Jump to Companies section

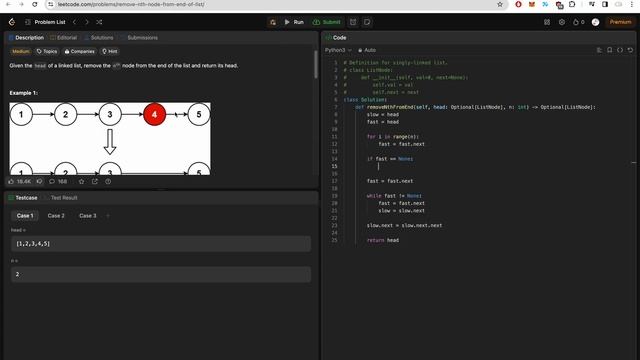point(80,51)
